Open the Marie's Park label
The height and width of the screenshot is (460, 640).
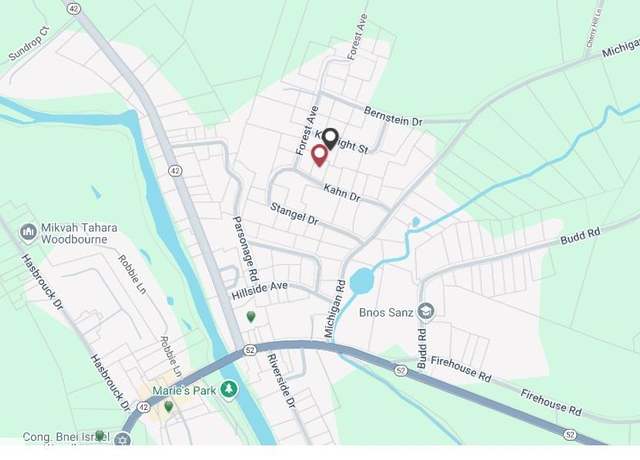pos(184,391)
